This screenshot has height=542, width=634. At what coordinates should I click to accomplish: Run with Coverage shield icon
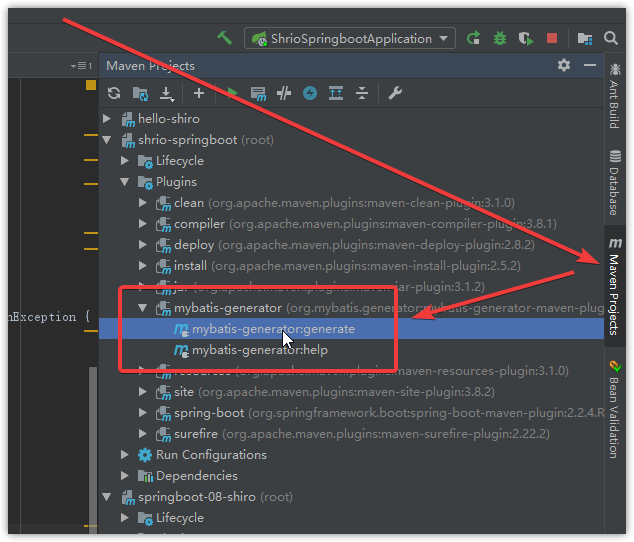(526, 38)
